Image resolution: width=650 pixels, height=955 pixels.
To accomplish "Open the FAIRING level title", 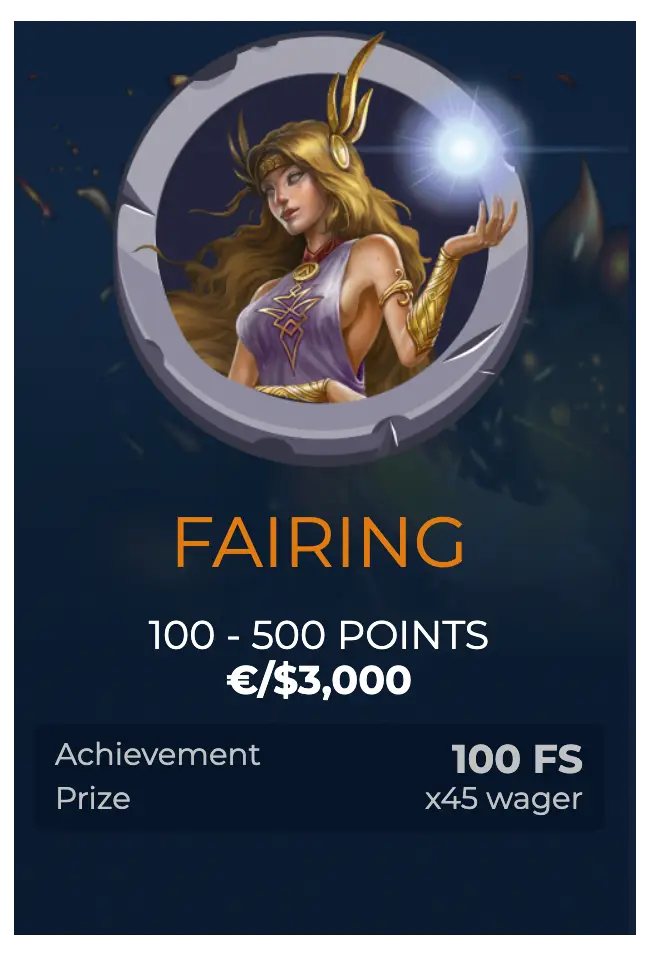I will [319, 541].
